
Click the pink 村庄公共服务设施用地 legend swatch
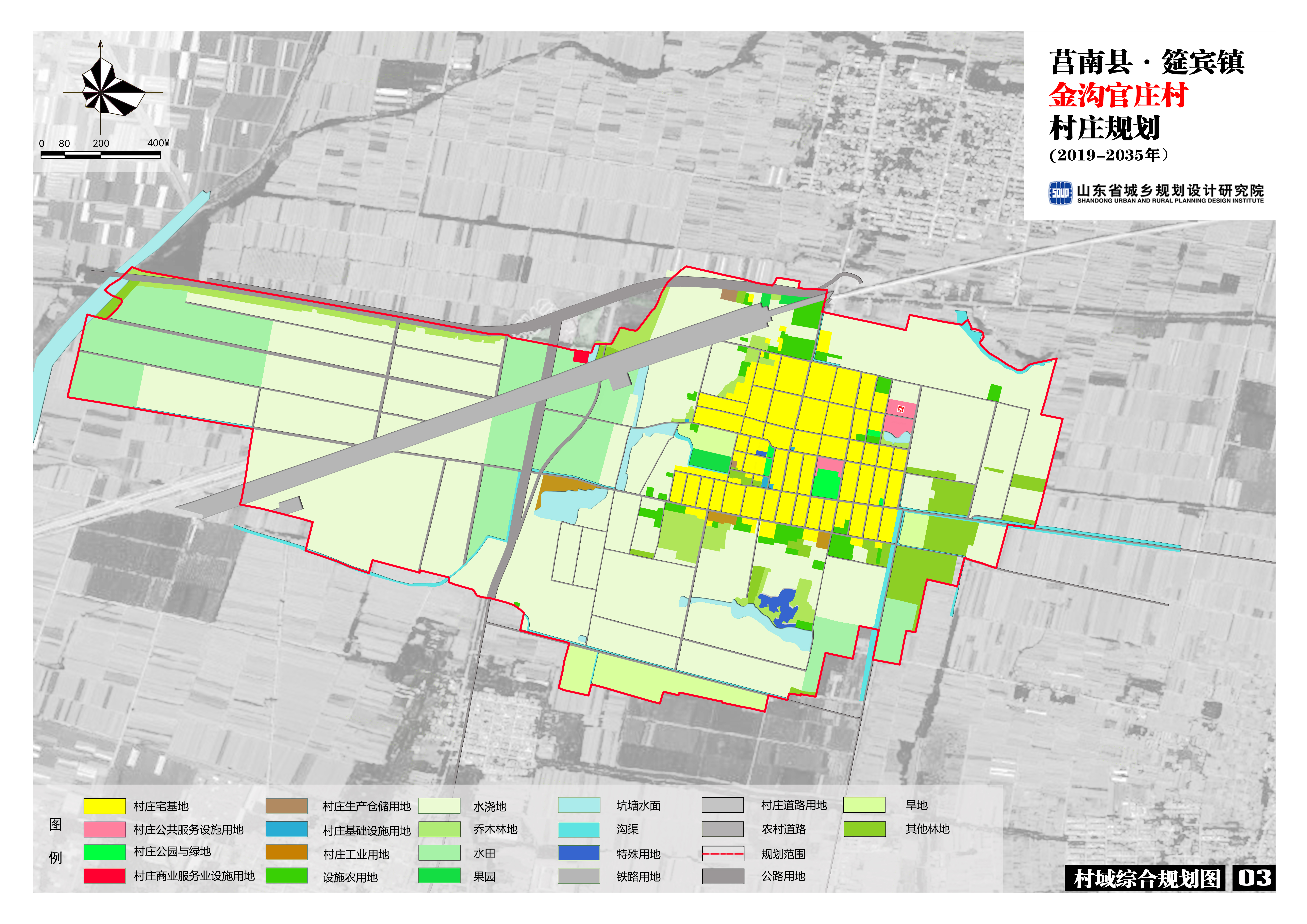tap(105, 830)
